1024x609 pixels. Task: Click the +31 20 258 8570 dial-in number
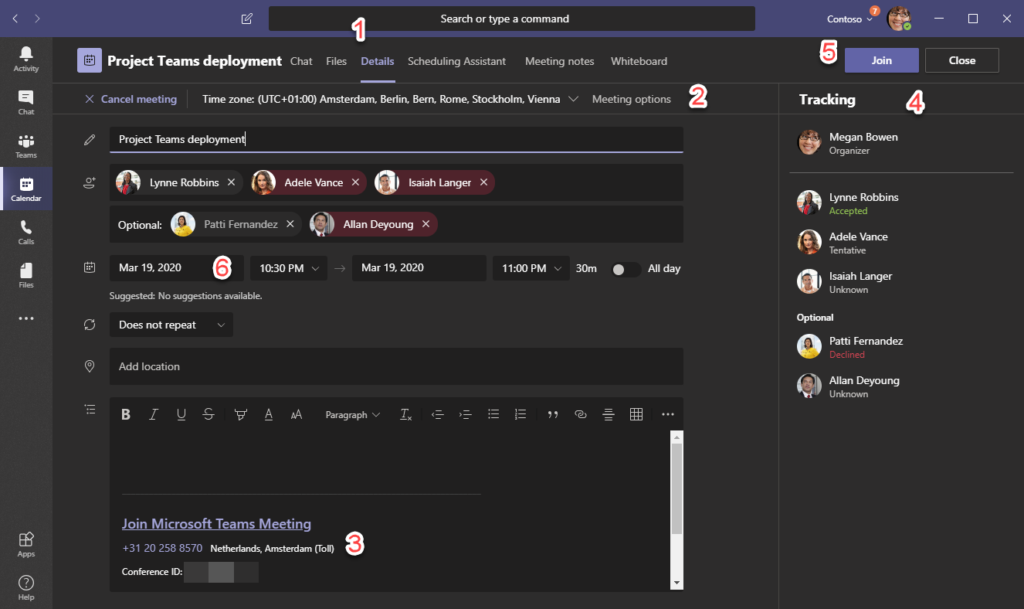coord(162,548)
